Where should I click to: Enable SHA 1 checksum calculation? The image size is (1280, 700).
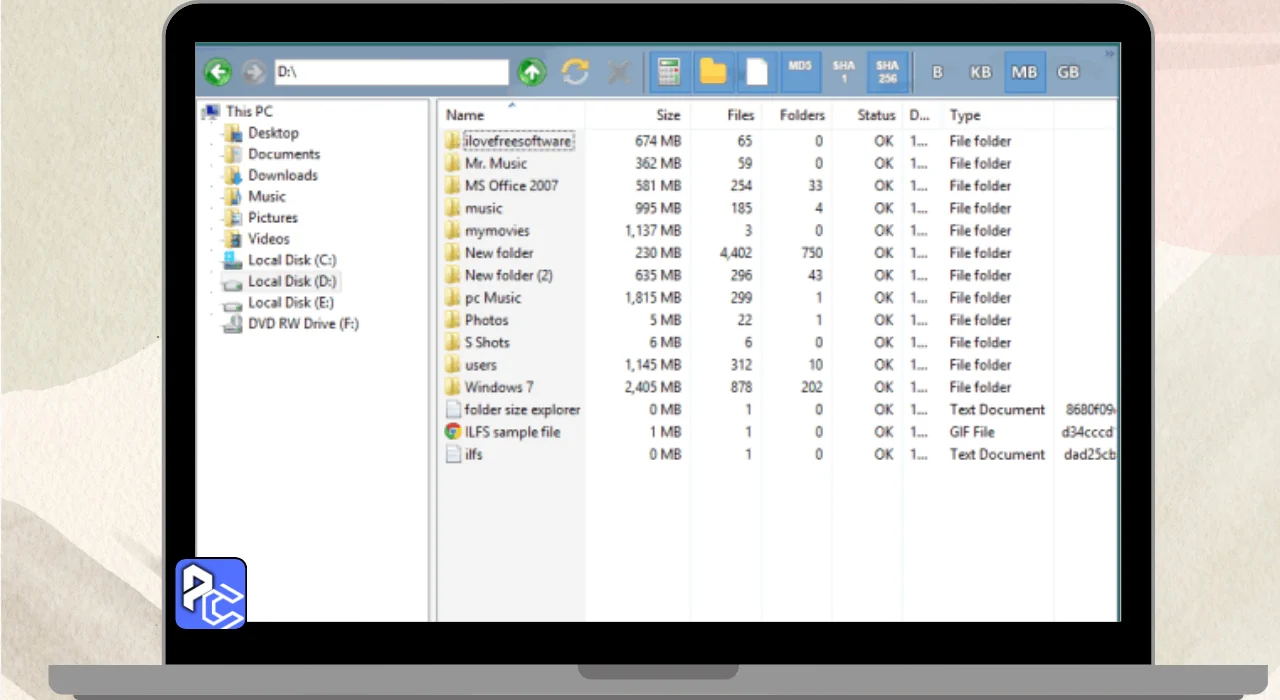pos(844,72)
